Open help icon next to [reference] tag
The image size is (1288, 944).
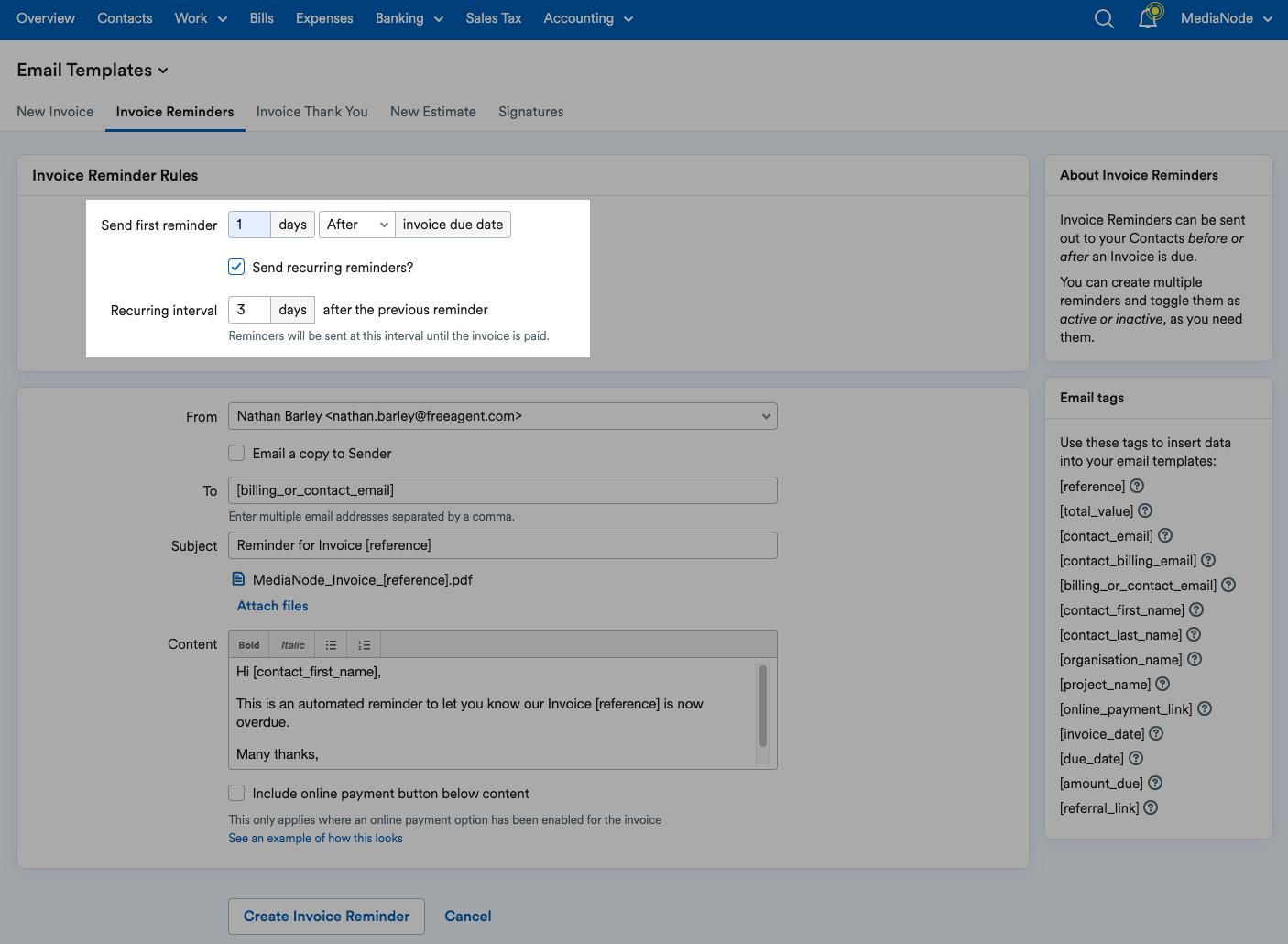pos(1137,486)
